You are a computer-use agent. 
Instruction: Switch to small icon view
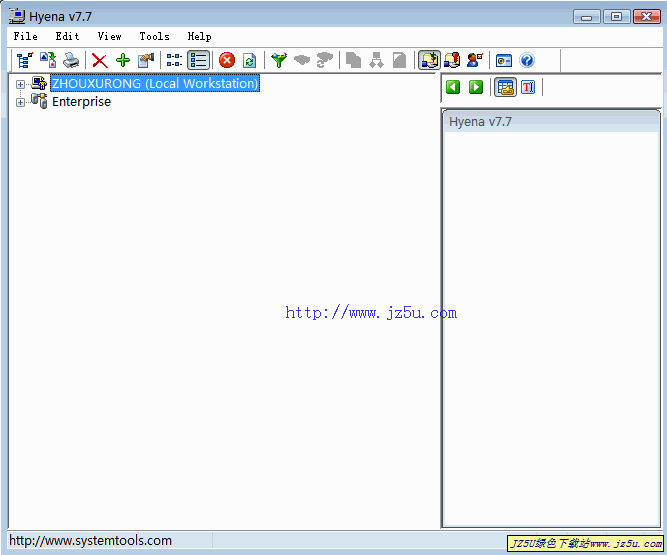pos(174,60)
